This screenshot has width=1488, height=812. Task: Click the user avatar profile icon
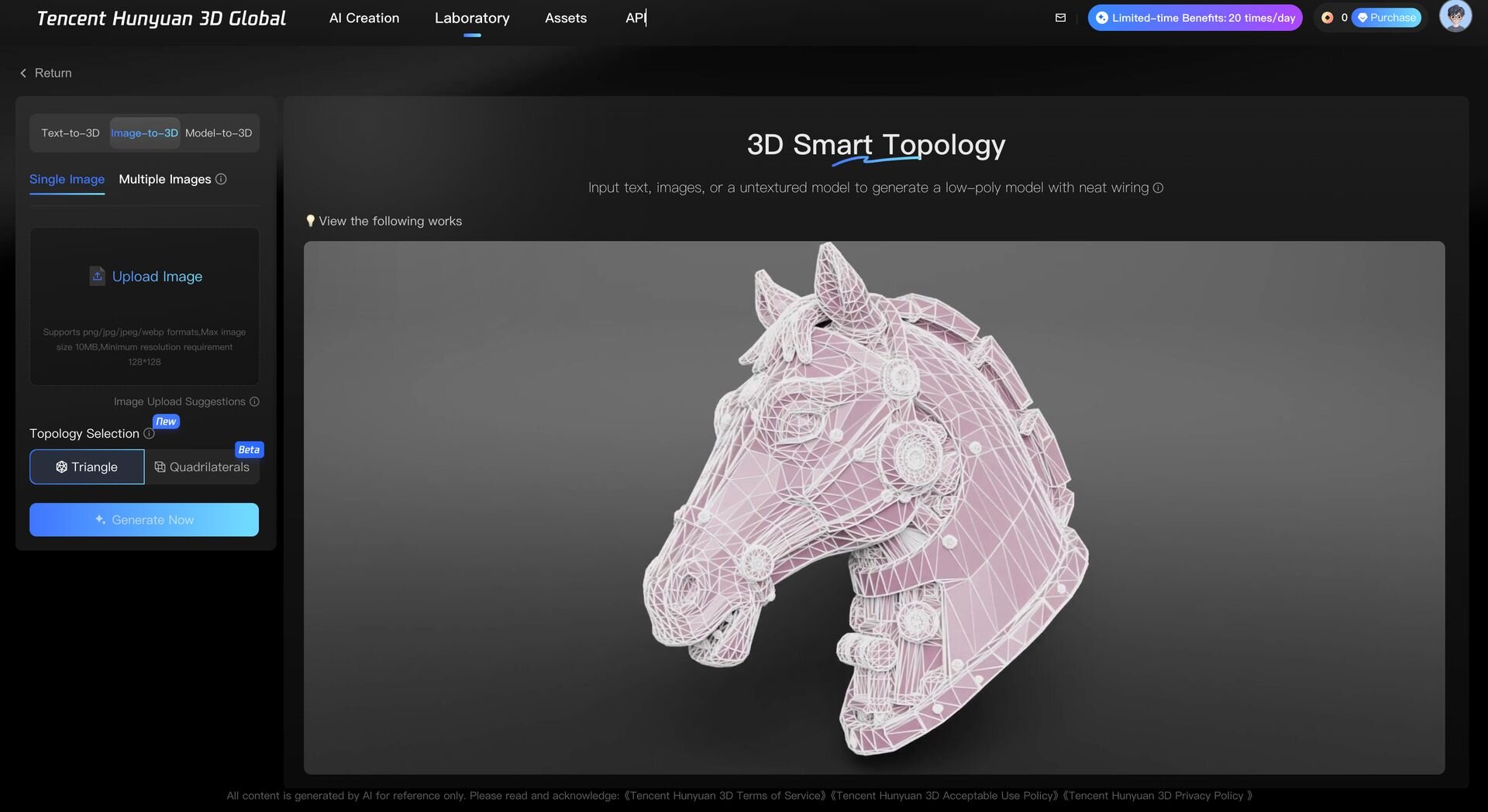click(1455, 17)
